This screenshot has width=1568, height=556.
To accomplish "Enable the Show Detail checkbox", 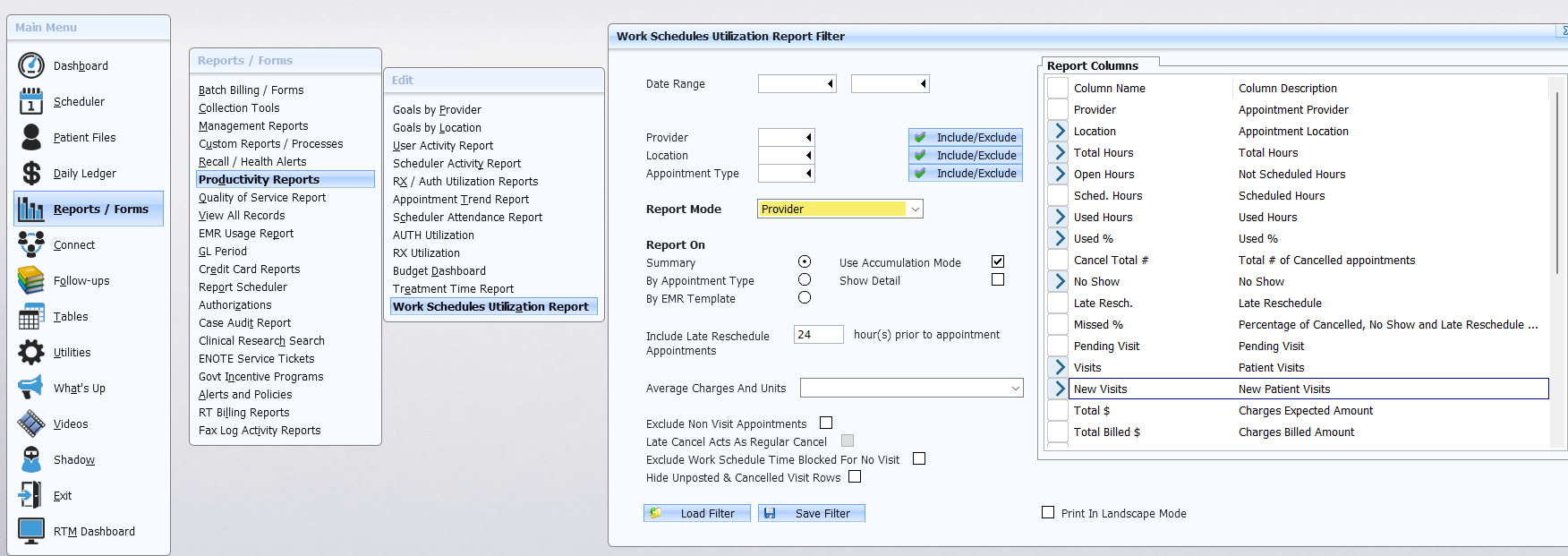I will point(998,279).
